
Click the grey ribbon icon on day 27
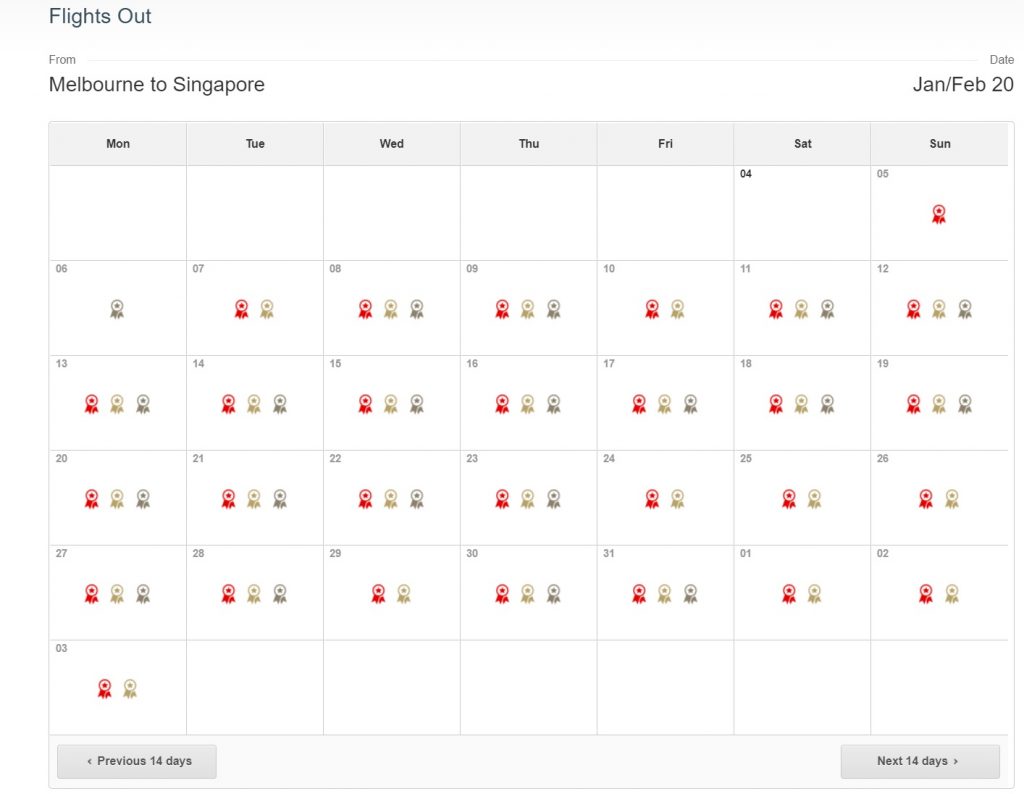(x=143, y=594)
